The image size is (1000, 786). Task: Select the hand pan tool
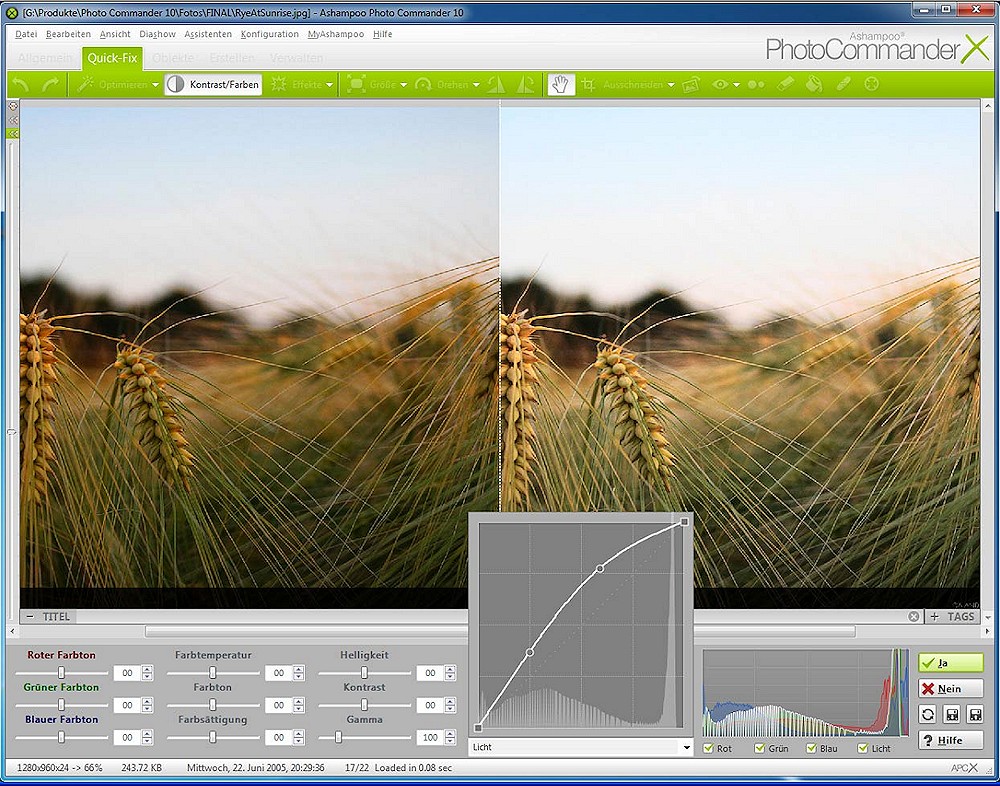561,85
